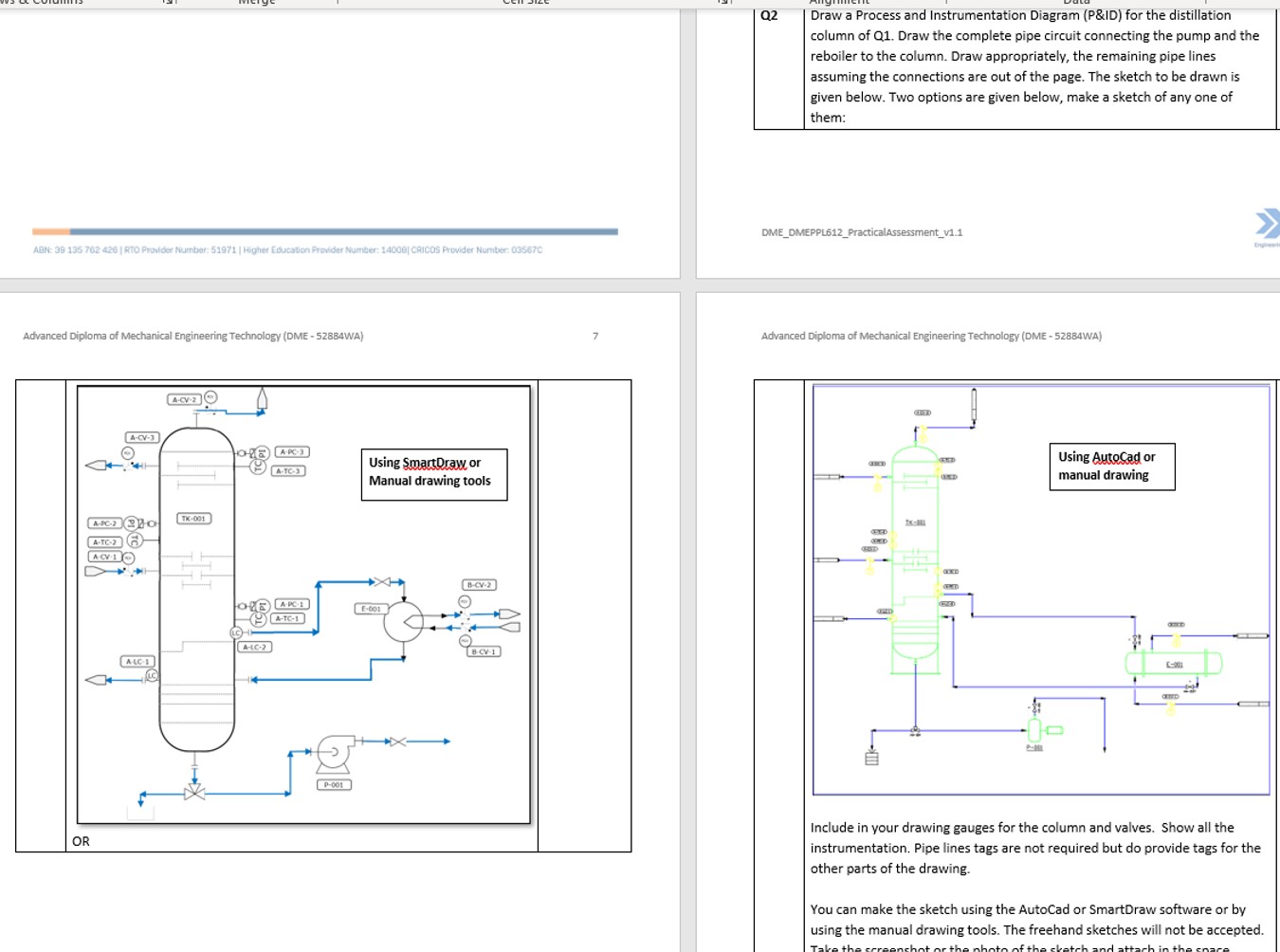Click the green pump symbol in AutoCAD diagram
The width and height of the screenshot is (1280, 952).
click(x=1035, y=730)
